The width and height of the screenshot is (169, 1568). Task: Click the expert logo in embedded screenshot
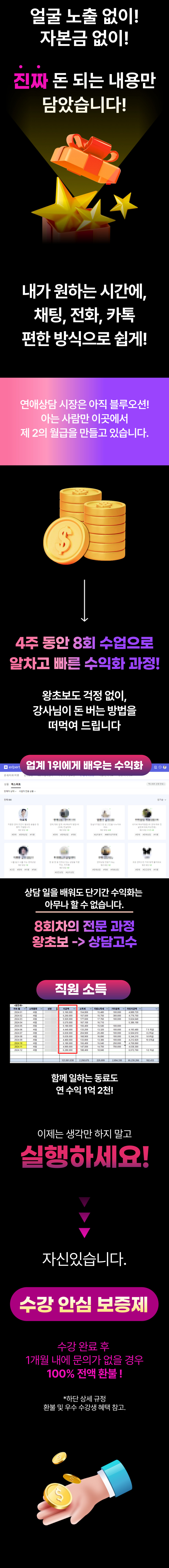click(x=11, y=767)
